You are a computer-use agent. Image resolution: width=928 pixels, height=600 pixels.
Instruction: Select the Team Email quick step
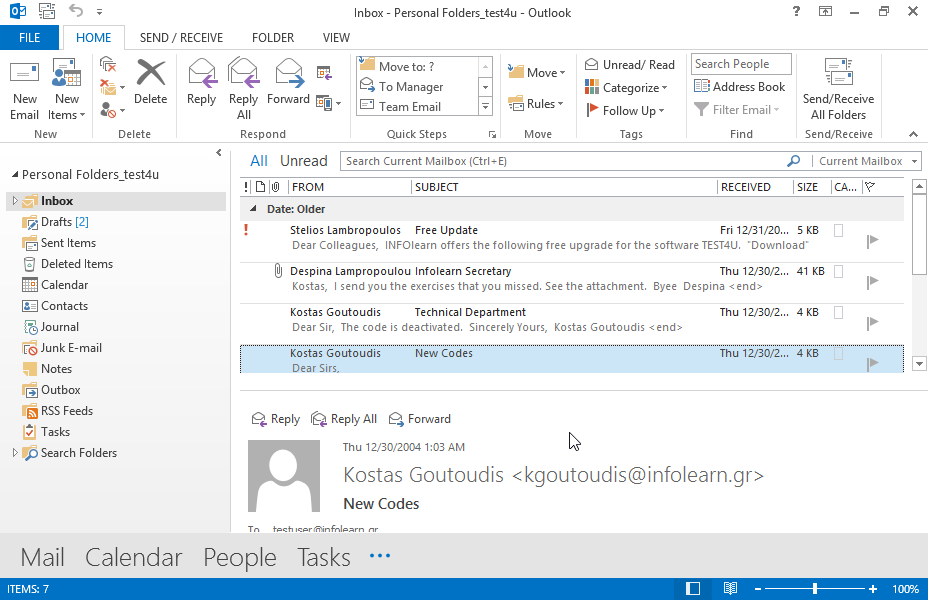click(416, 107)
